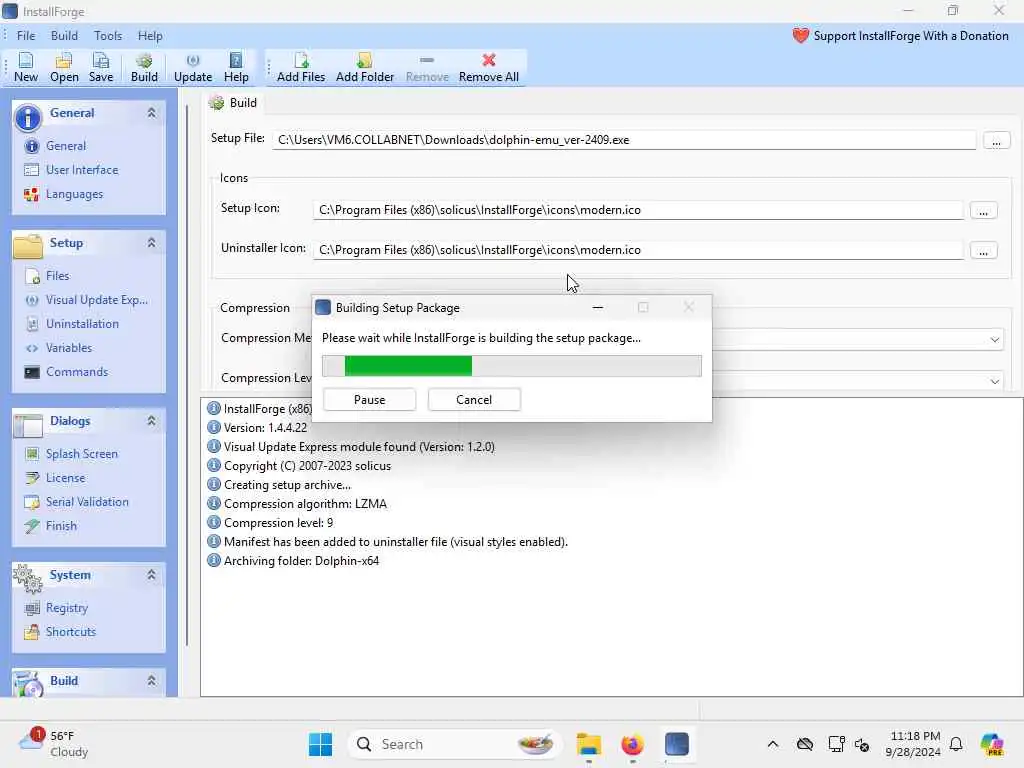The height and width of the screenshot is (768, 1024).
Task: Open the Compression Method dropdown arrow
Action: point(994,340)
